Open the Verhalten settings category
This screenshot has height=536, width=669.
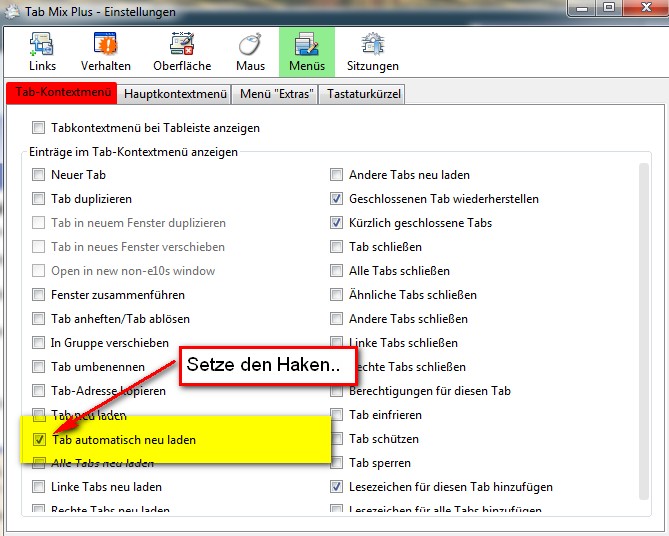106,52
